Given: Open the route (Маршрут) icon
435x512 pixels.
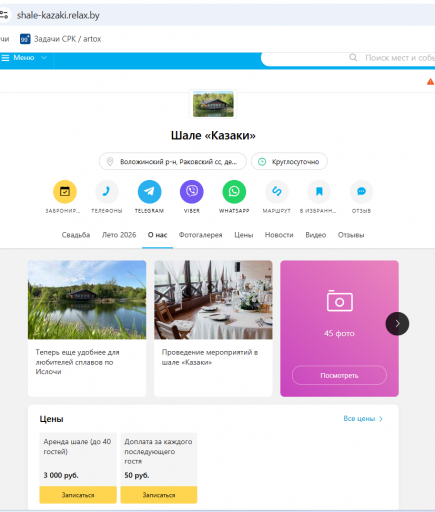Looking at the screenshot, I should (x=277, y=191).
